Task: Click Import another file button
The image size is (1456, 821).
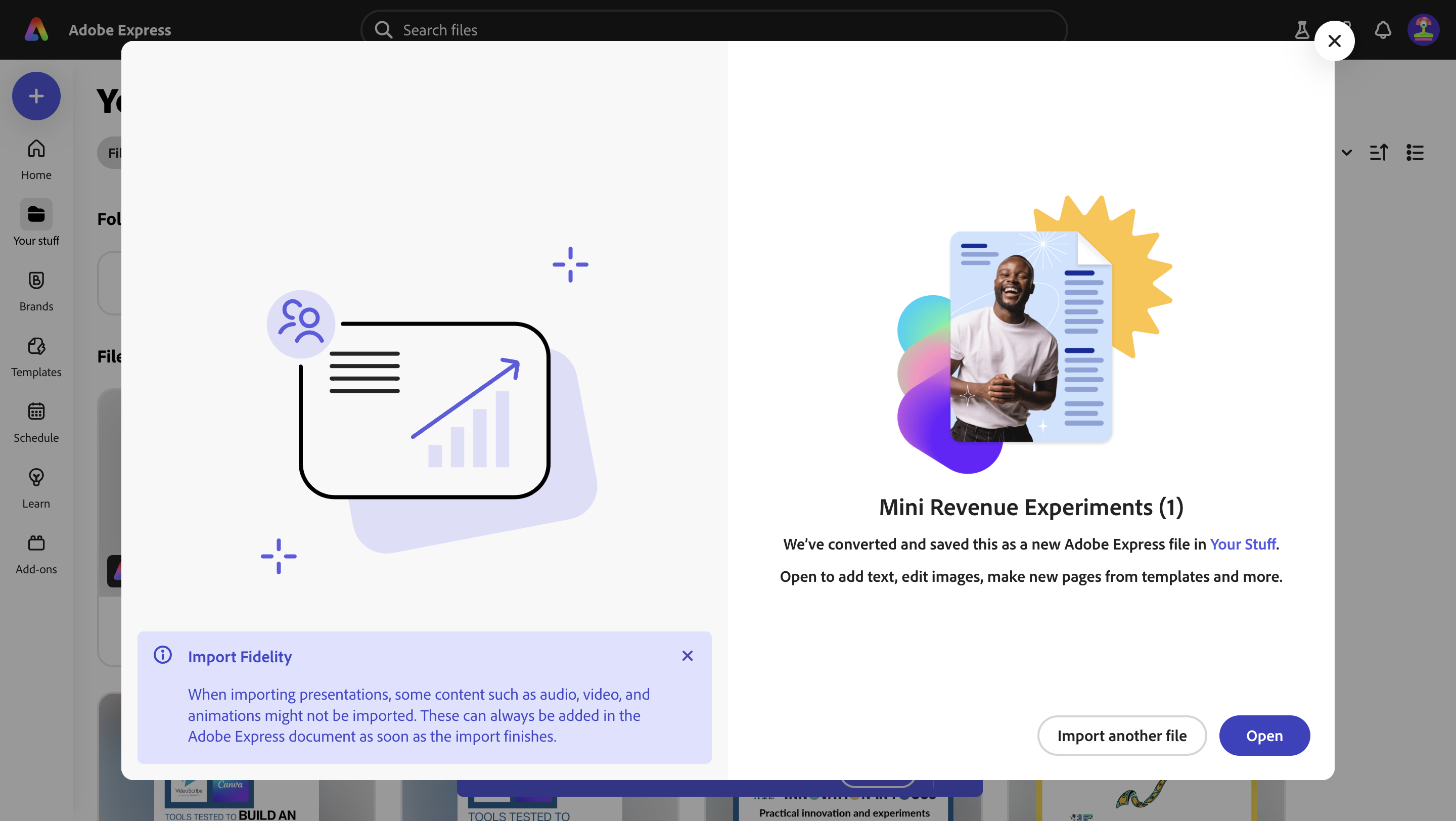Action: tap(1121, 735)
